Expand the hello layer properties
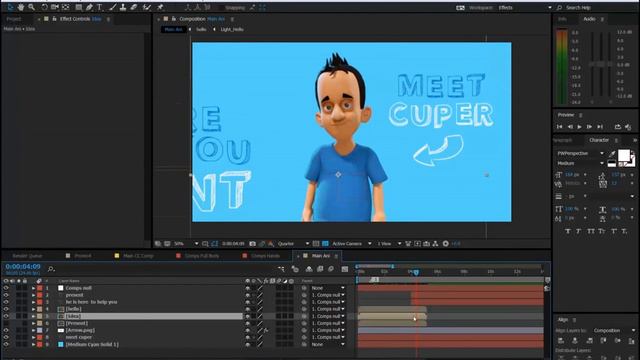Screen dimensions: 640x360 [33, 309]
